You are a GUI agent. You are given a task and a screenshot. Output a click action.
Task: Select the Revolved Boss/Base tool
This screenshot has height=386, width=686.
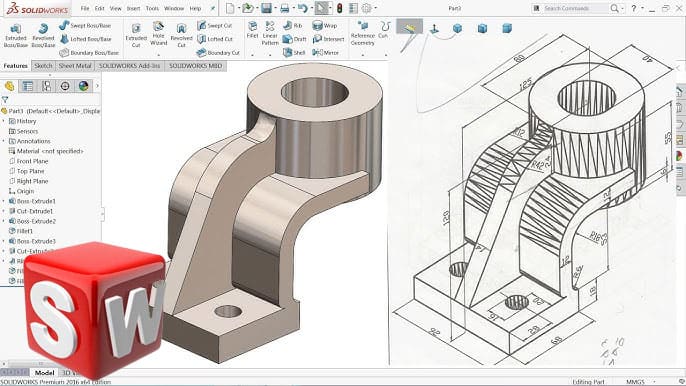point(43,35)
